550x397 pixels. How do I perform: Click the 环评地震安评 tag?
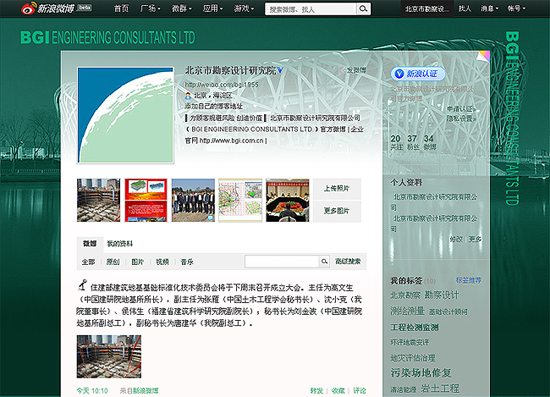point(410,342)
